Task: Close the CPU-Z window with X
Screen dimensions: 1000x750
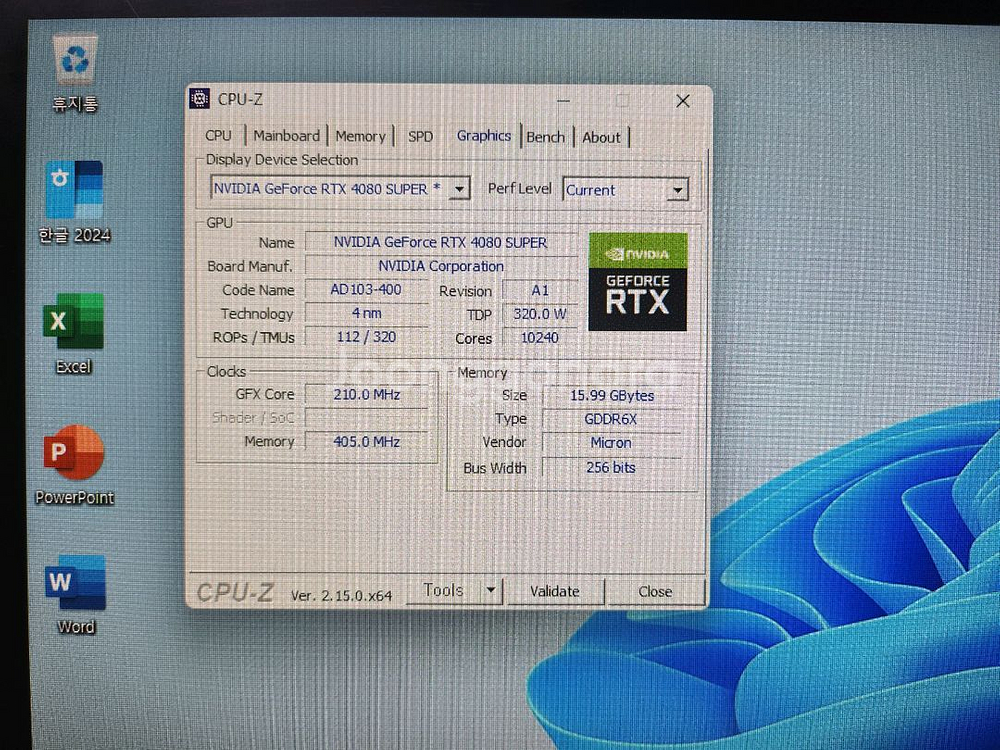Action: click(x=682, y=101)
